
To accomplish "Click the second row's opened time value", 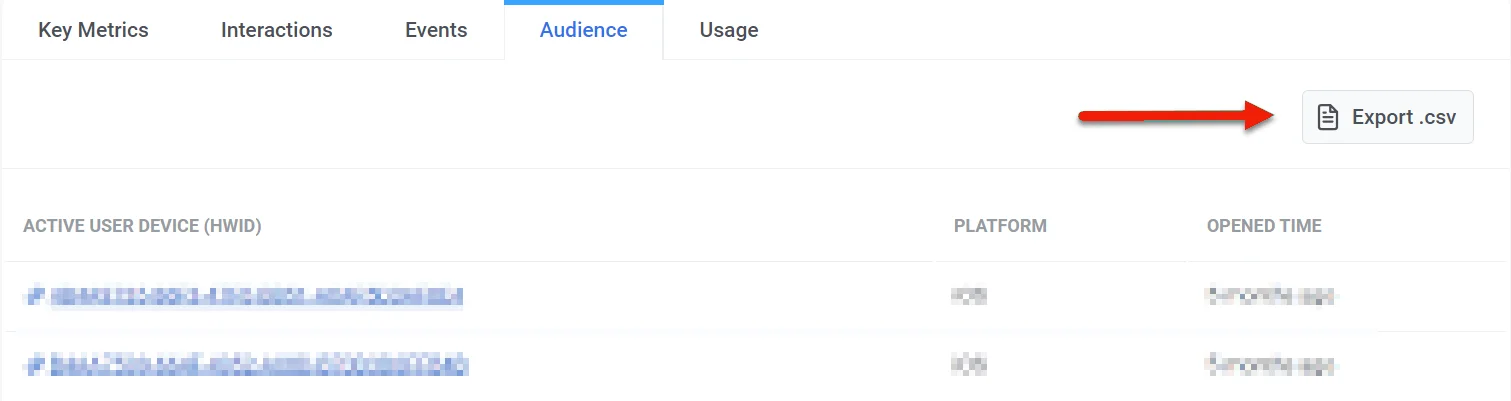I will 1271,364.
